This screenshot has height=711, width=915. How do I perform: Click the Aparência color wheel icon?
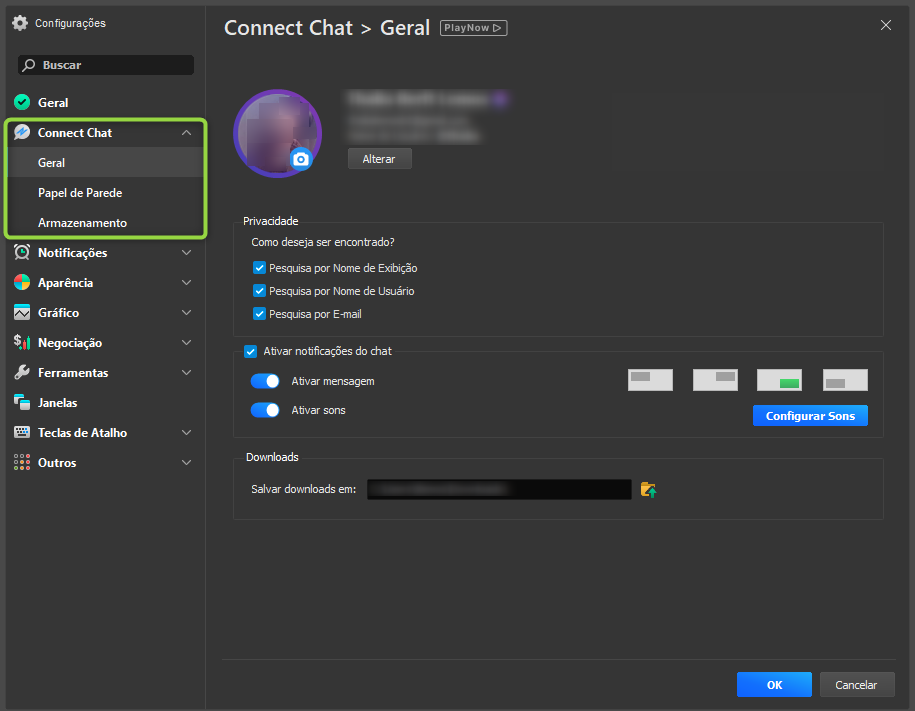click(x=22, y=283)
